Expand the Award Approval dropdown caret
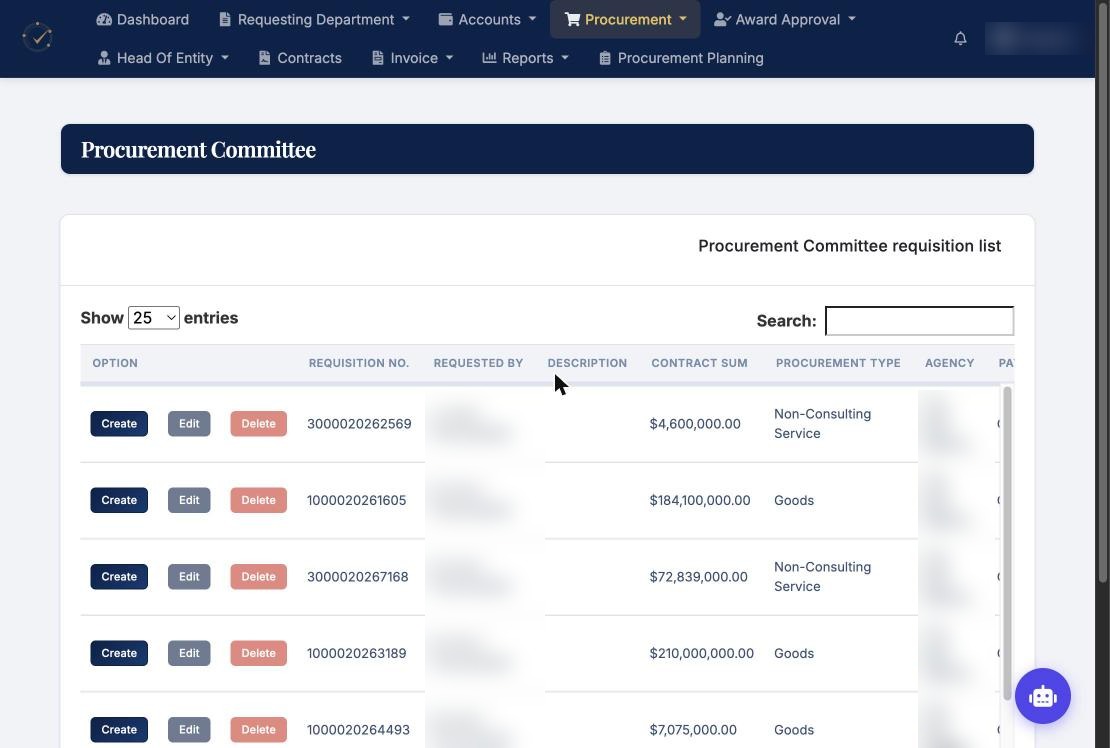This screenshot has height=748, width=1110. (x=852, y=19)
